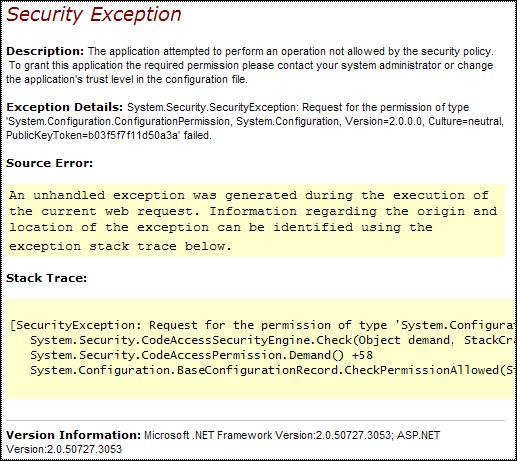Click the CodeAccessPermission.Demand() +58 line
This screenshot has height=461, width=517.
pyautogui.click(x=201, y=355)
